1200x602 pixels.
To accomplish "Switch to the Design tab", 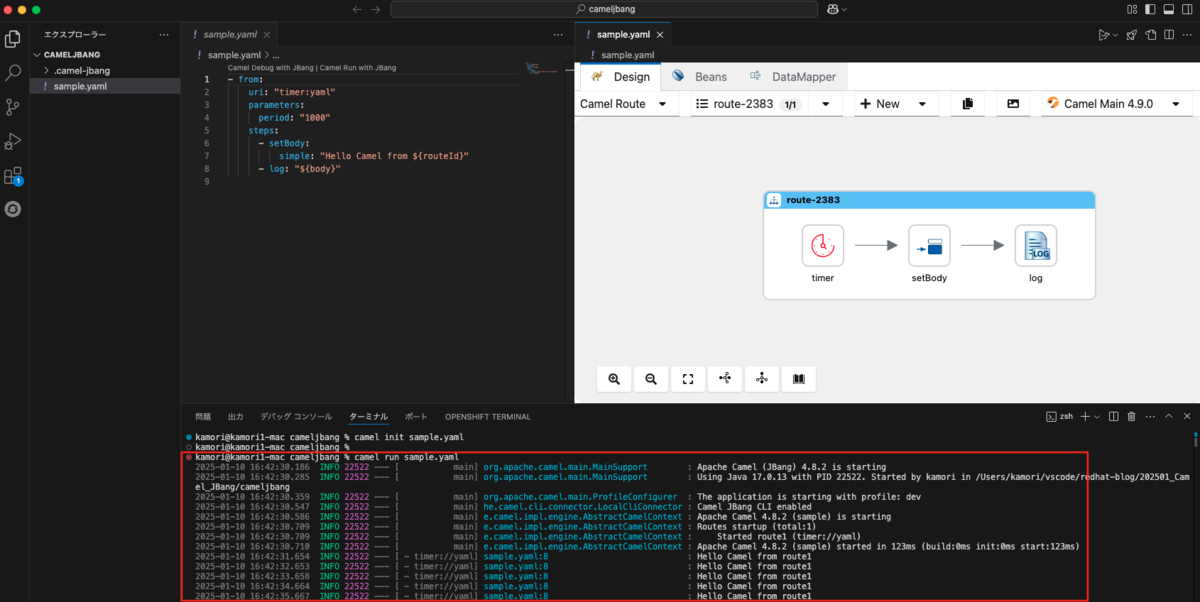I will [x=620, y=76].
